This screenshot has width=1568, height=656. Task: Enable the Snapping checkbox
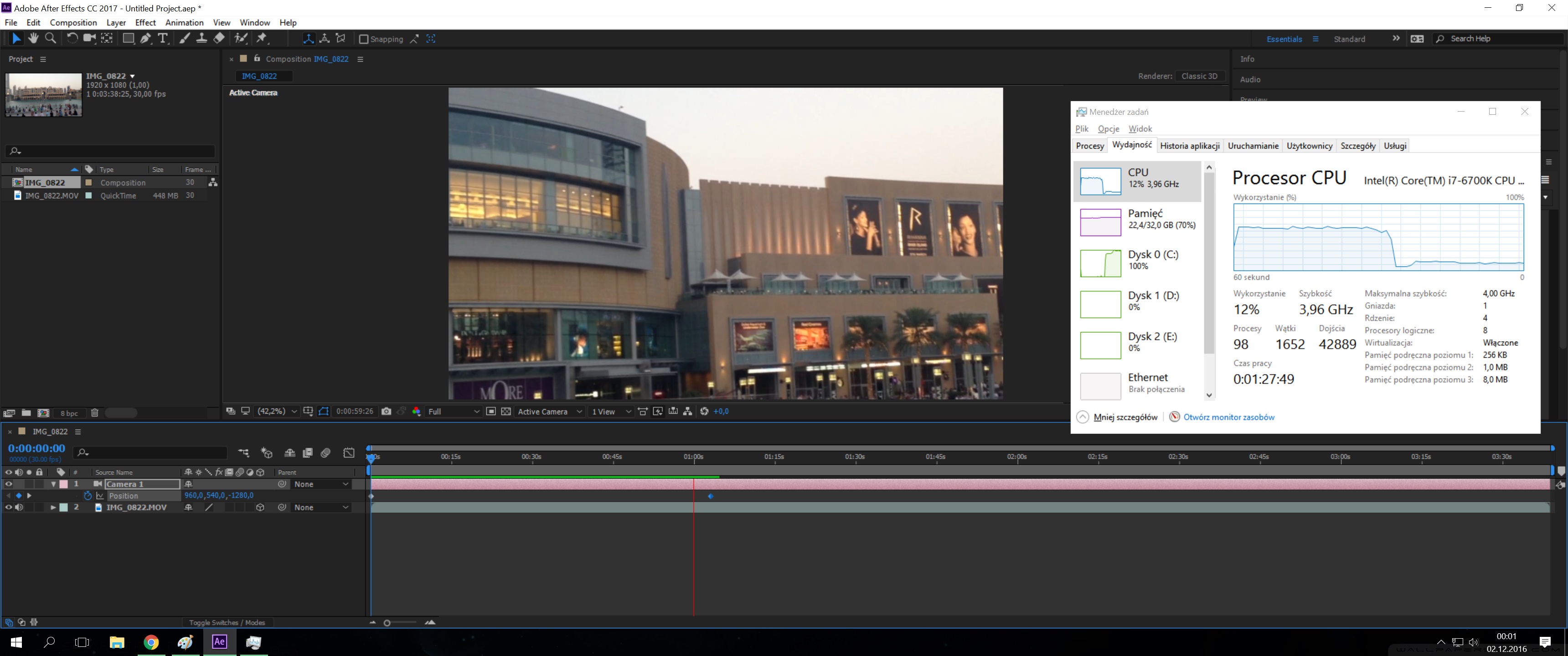click(x=363, y=39)
